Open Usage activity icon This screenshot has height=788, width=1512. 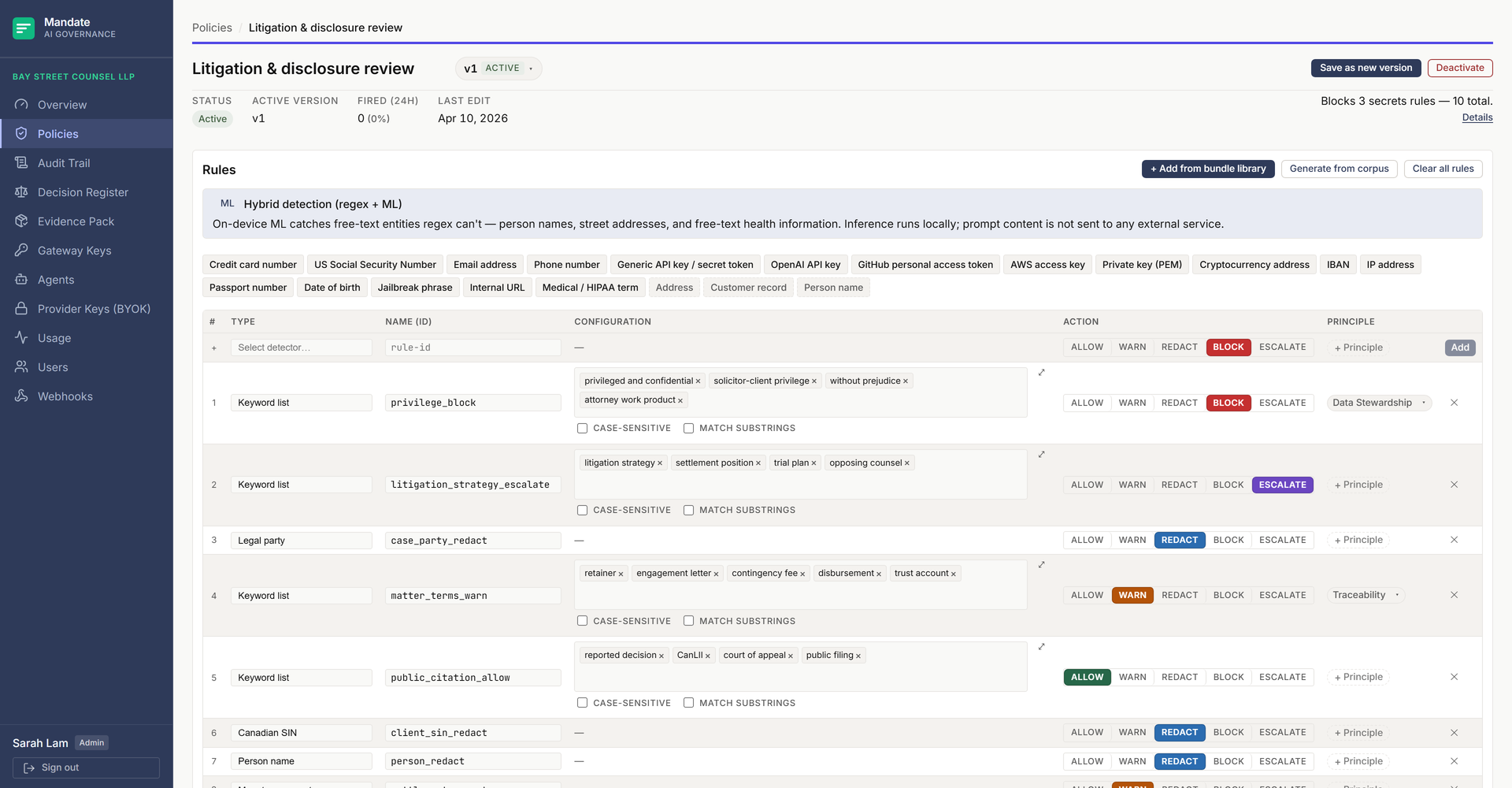pyautogui.click(x=21, y=338)
